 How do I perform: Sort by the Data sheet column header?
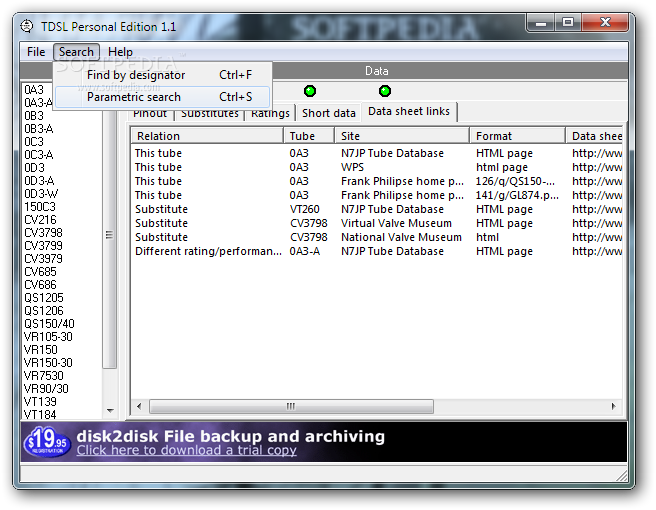(594, 136)
